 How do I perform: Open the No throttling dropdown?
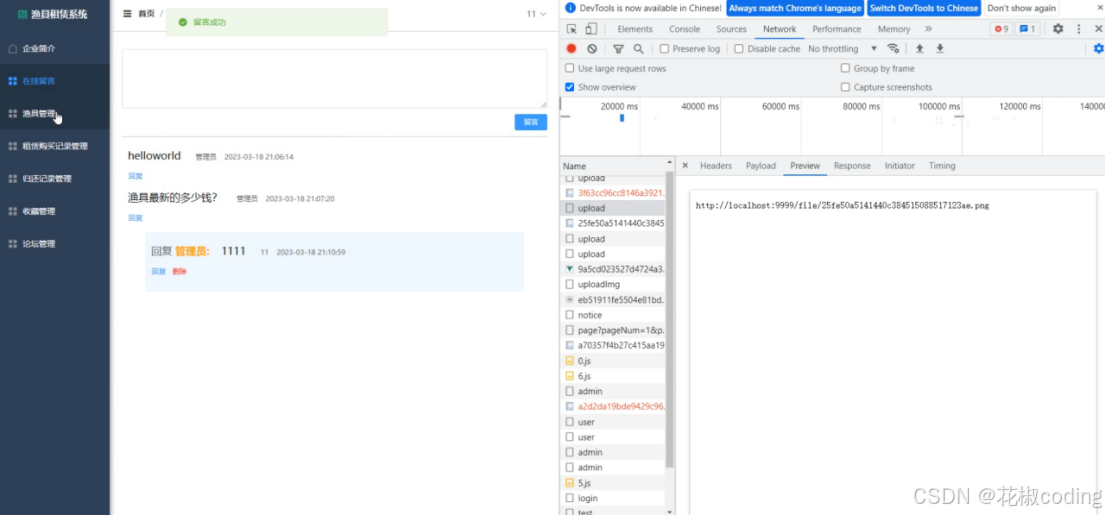843,49
